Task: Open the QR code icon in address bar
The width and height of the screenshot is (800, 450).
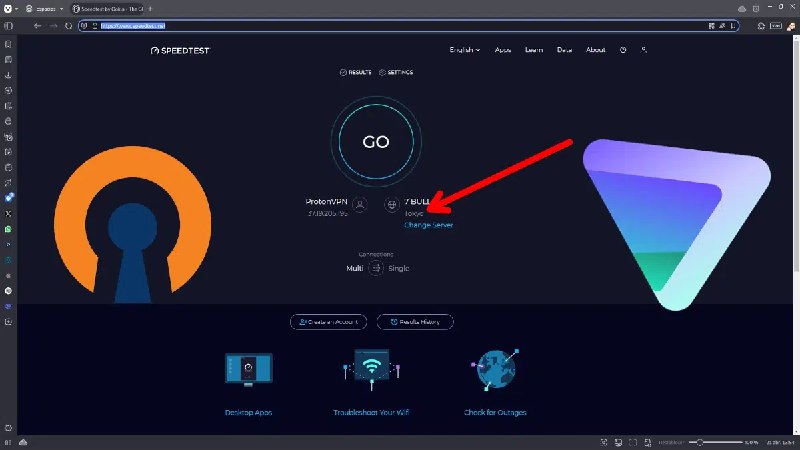Action: pos(711,26)
